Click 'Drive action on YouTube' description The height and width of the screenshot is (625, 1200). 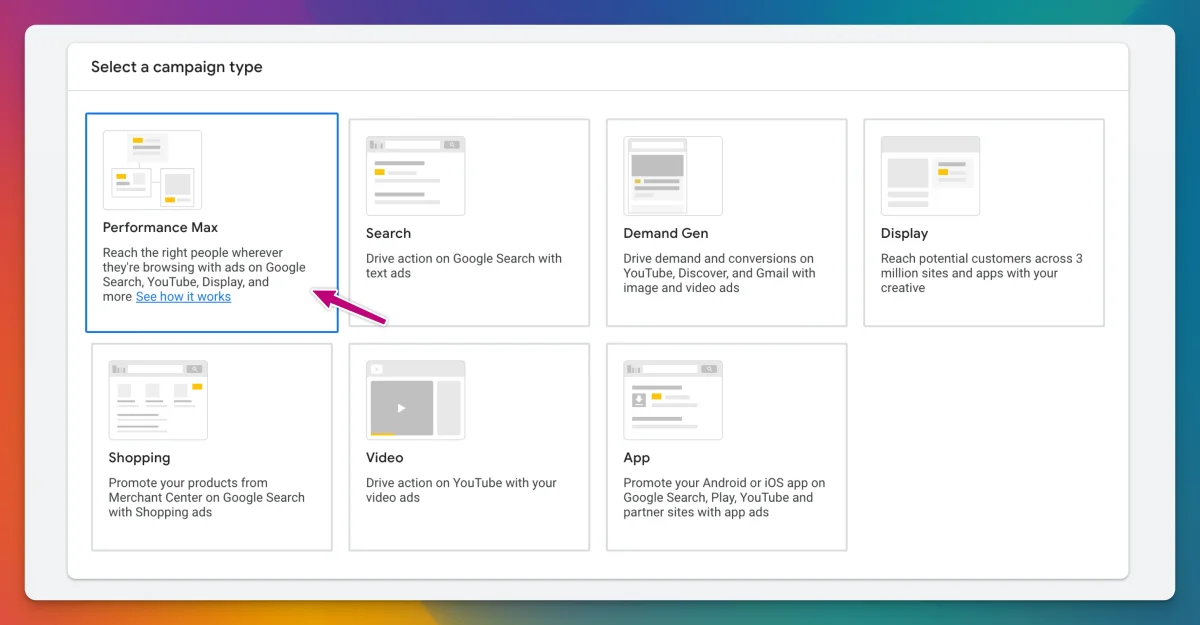point(461,490)
